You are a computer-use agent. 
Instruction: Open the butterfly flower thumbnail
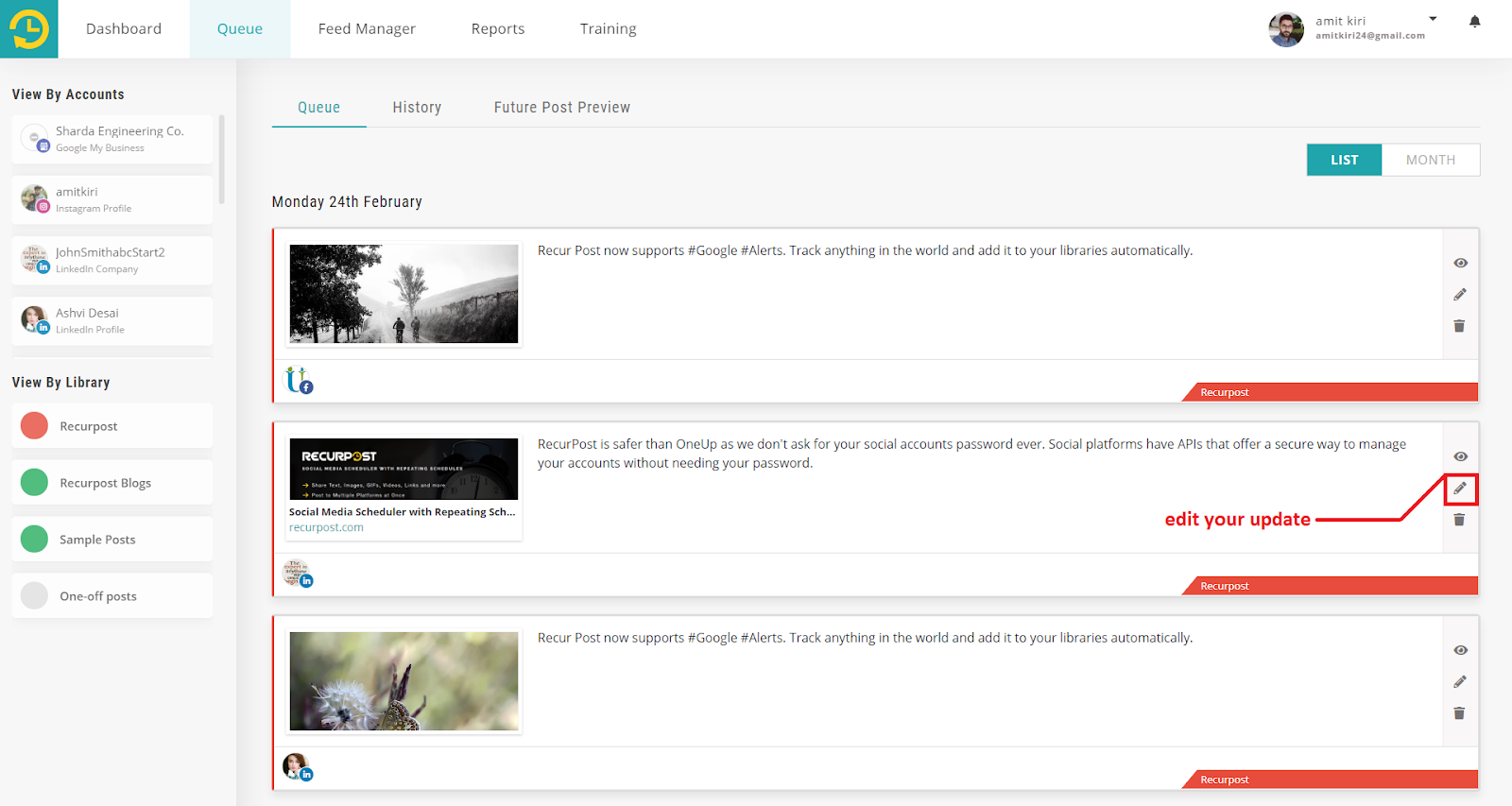[404, 681]
